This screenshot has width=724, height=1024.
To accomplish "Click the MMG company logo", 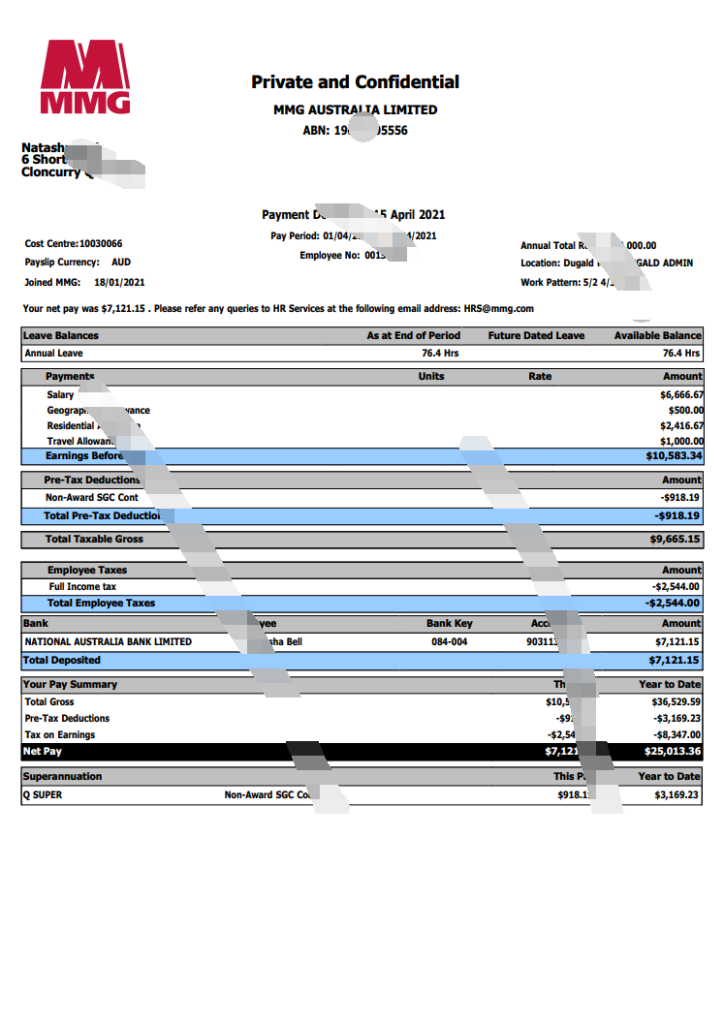I will [86, 77].
